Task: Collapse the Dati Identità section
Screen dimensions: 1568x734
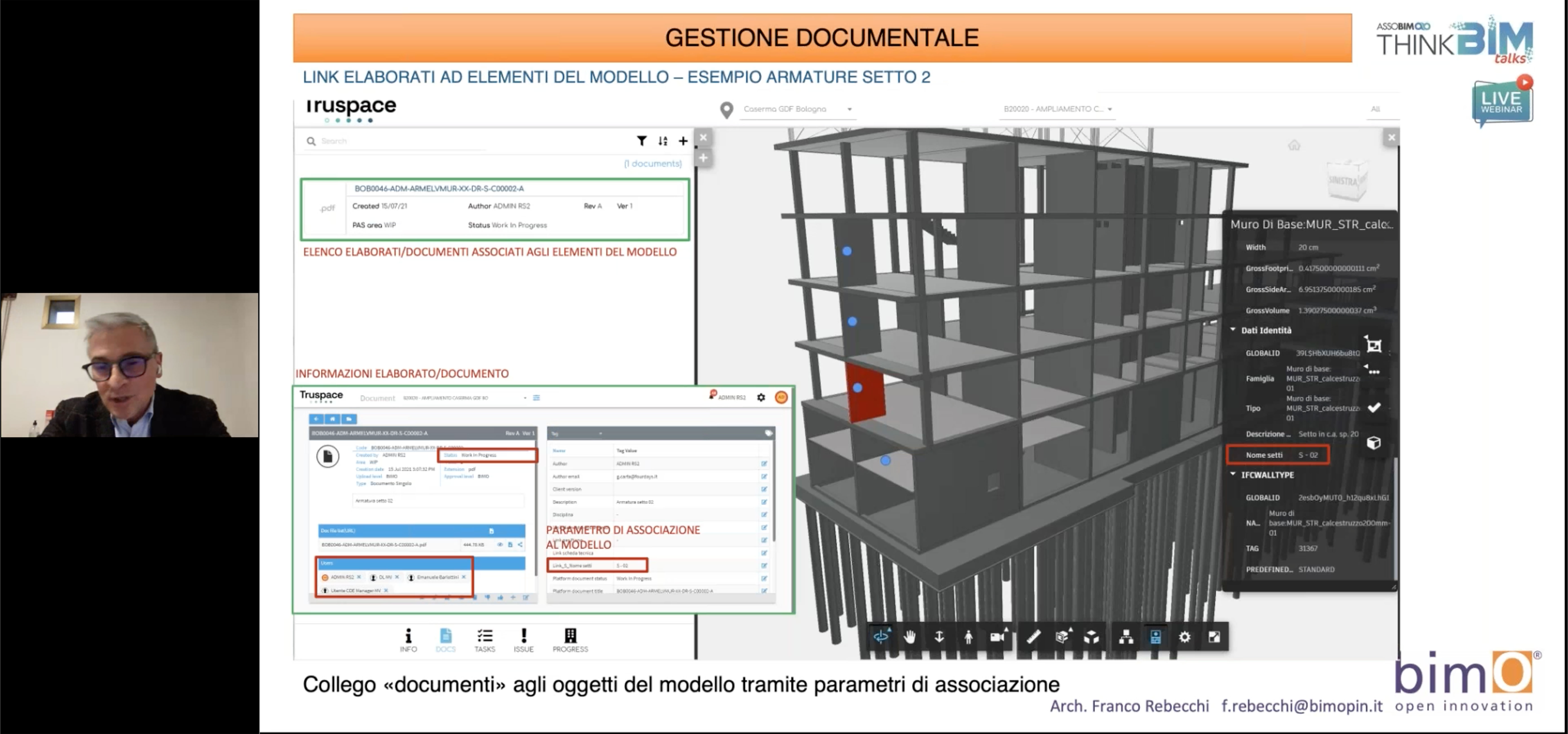Action: point(1233,330)
